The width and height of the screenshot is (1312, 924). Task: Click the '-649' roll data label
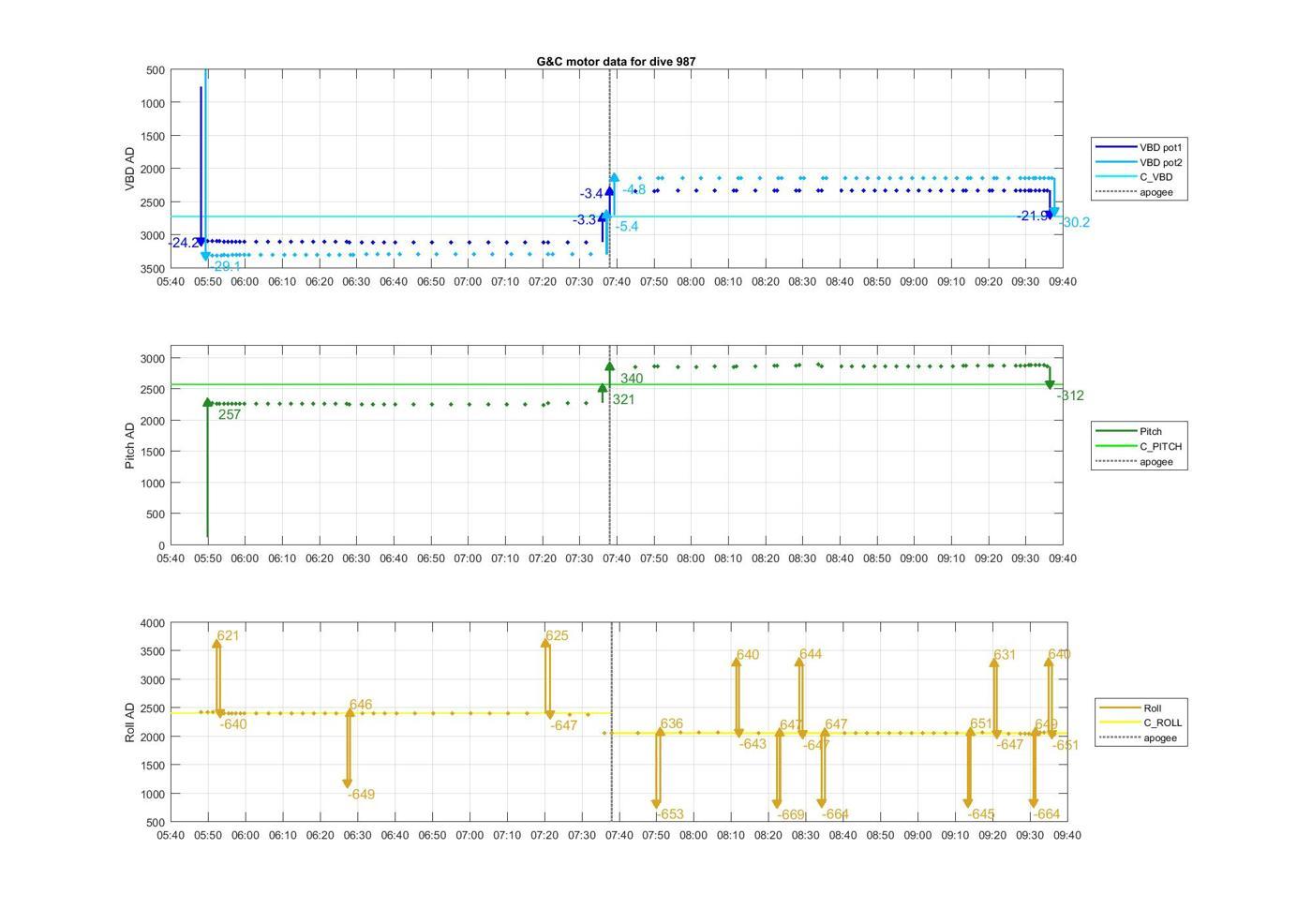(x=361, y=795)
